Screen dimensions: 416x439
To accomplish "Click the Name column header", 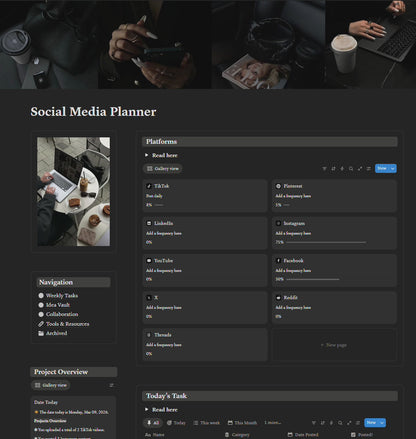I will (155, 435).
